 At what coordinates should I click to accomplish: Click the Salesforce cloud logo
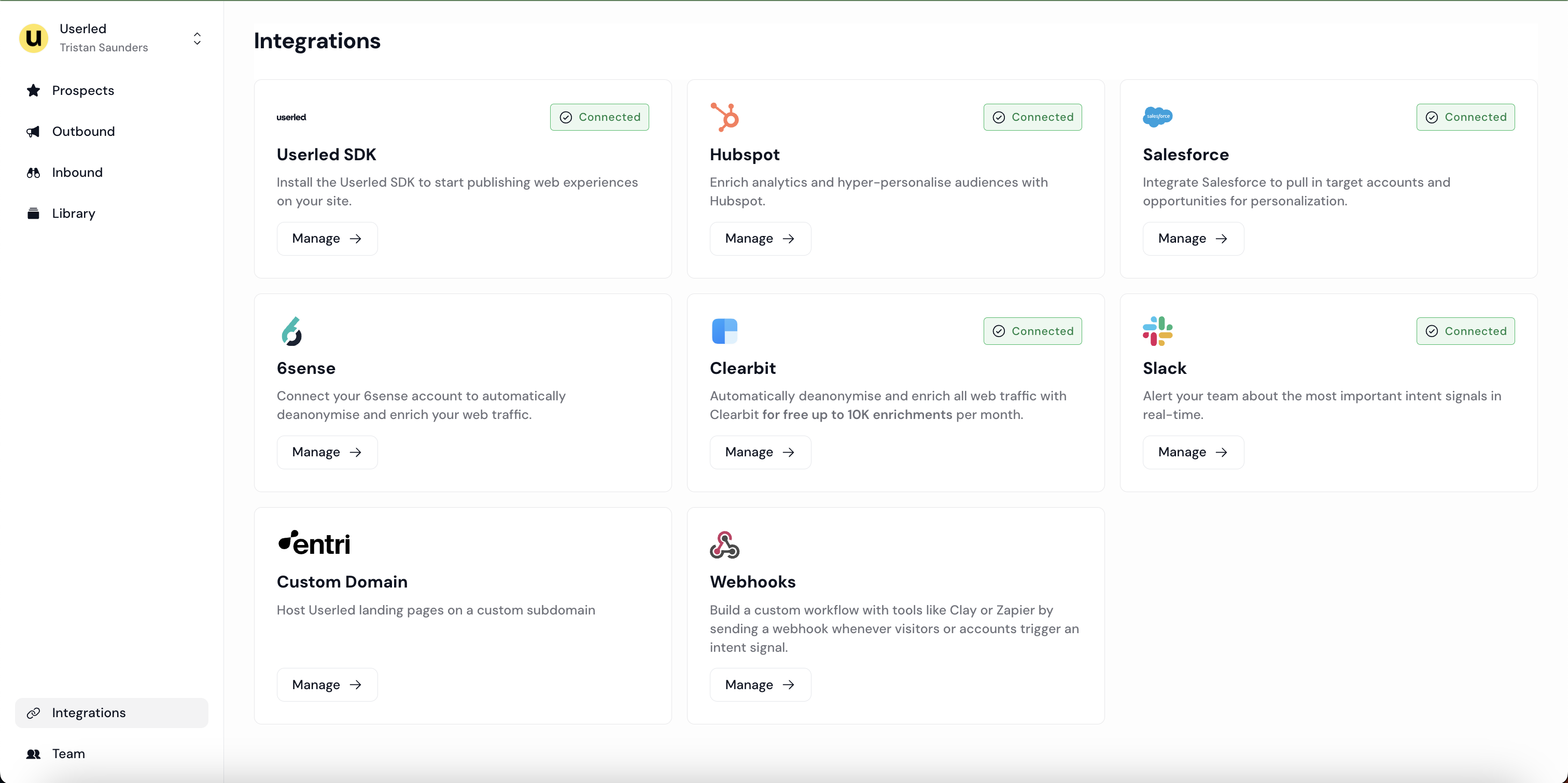(1157, 116)
